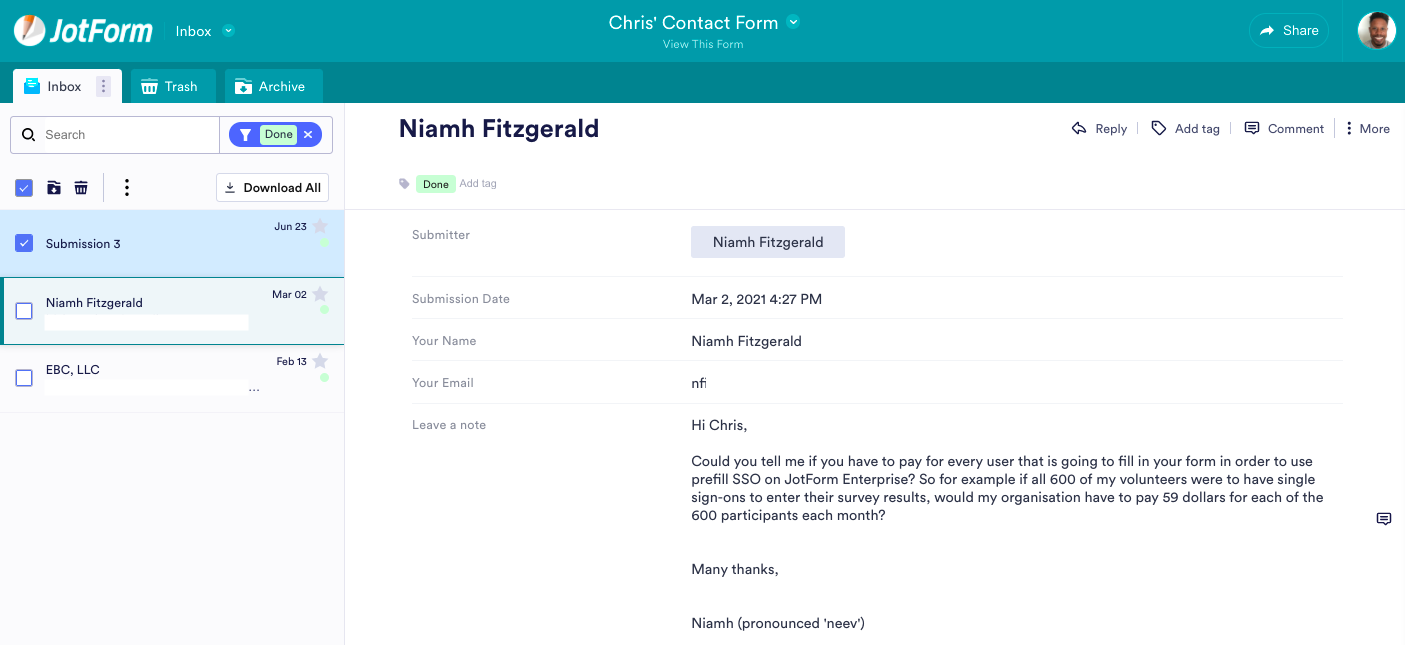Open the Comment panel from header
Screen dimensions: 1405x645
coord(1284,129)
